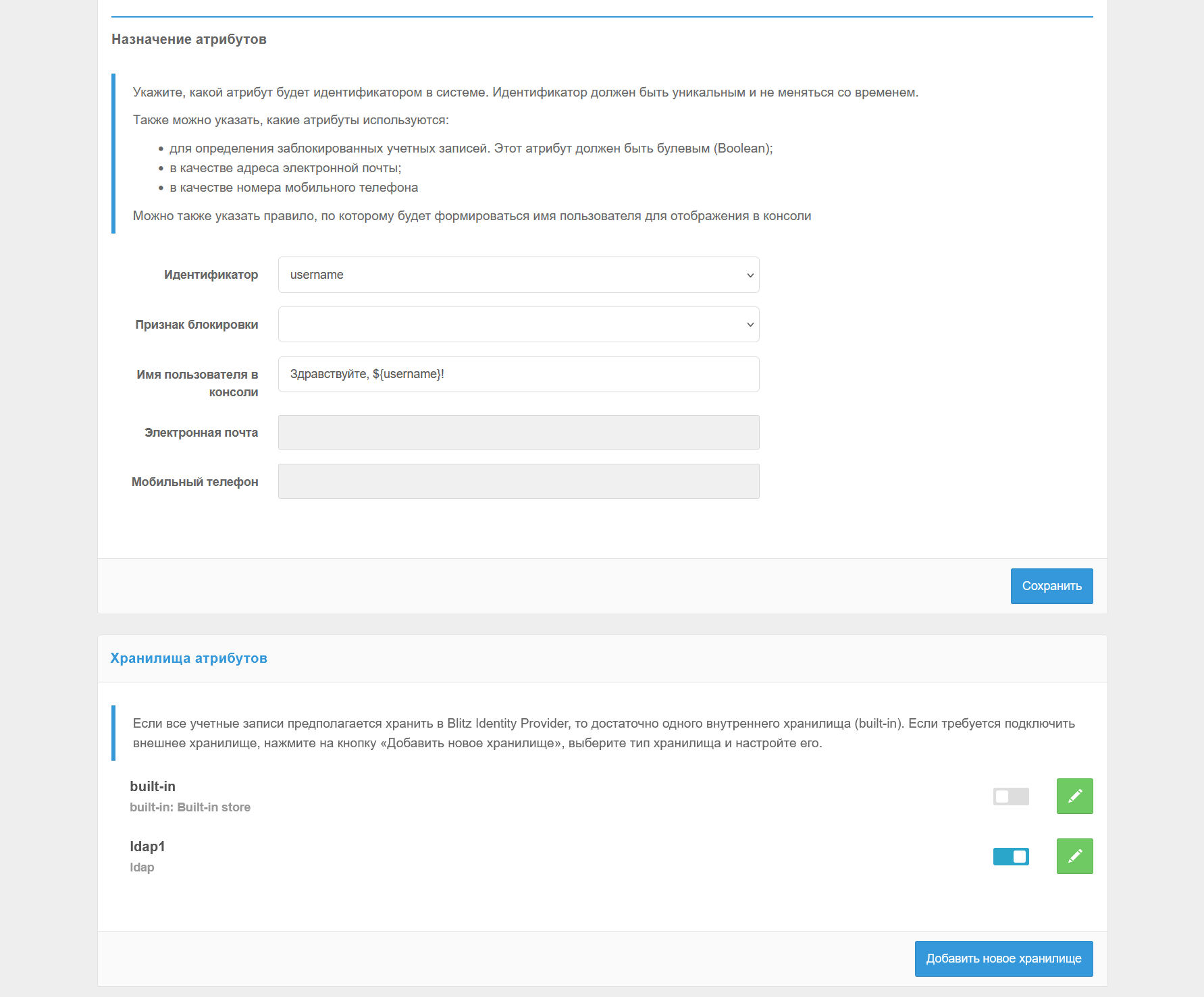Select the built-in store name
The image size is (1204, 997).
(x=153, y=786)
